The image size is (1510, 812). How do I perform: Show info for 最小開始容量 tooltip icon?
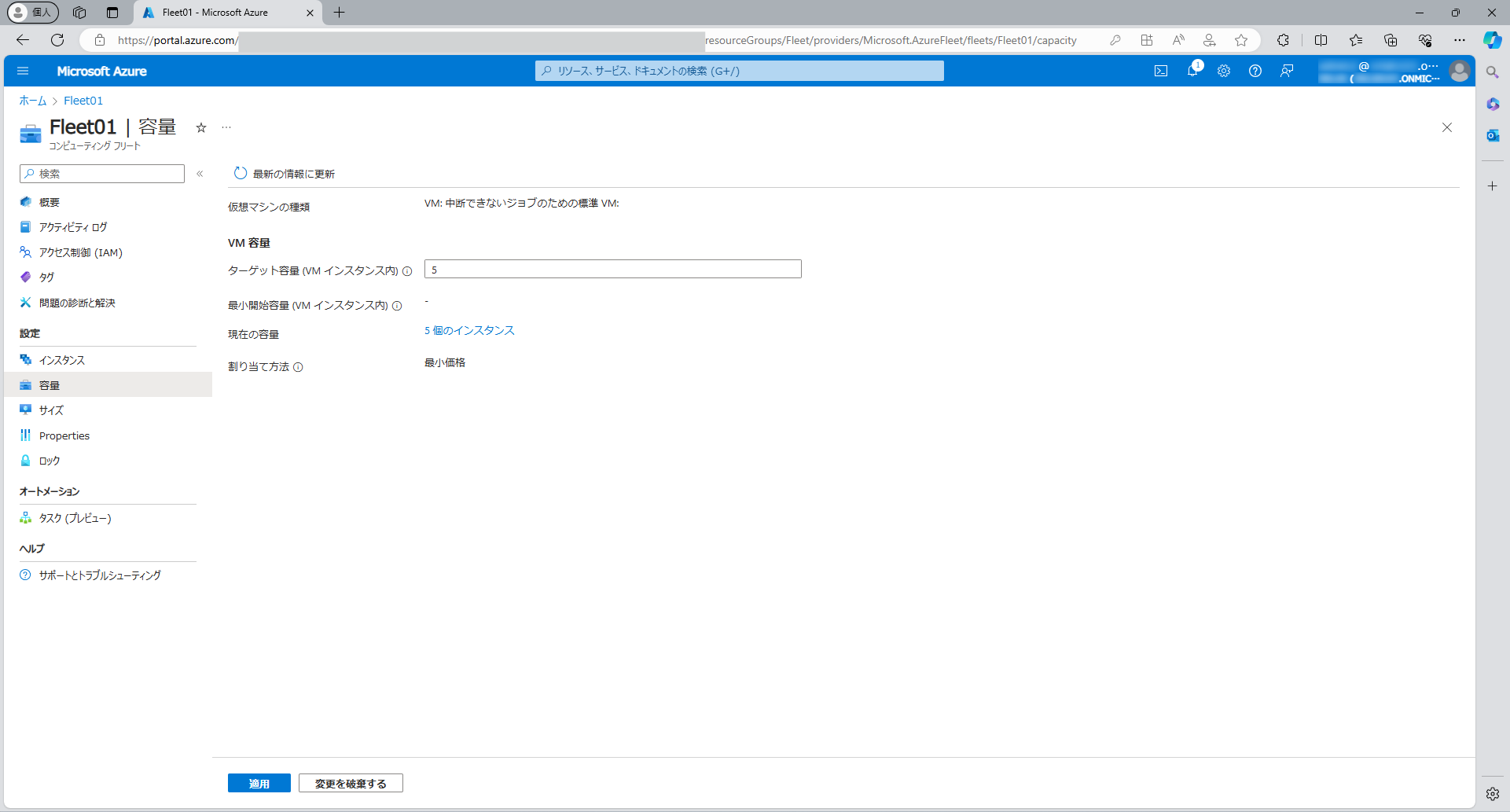click(397, 306)
